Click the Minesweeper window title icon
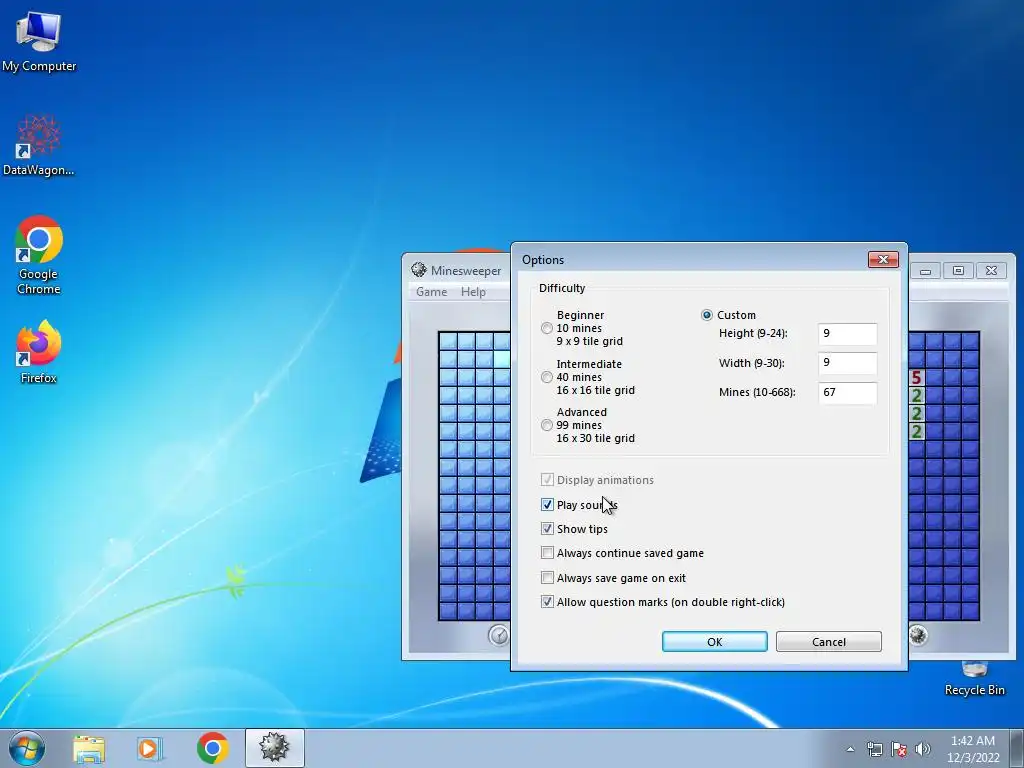 pos(419,270)
